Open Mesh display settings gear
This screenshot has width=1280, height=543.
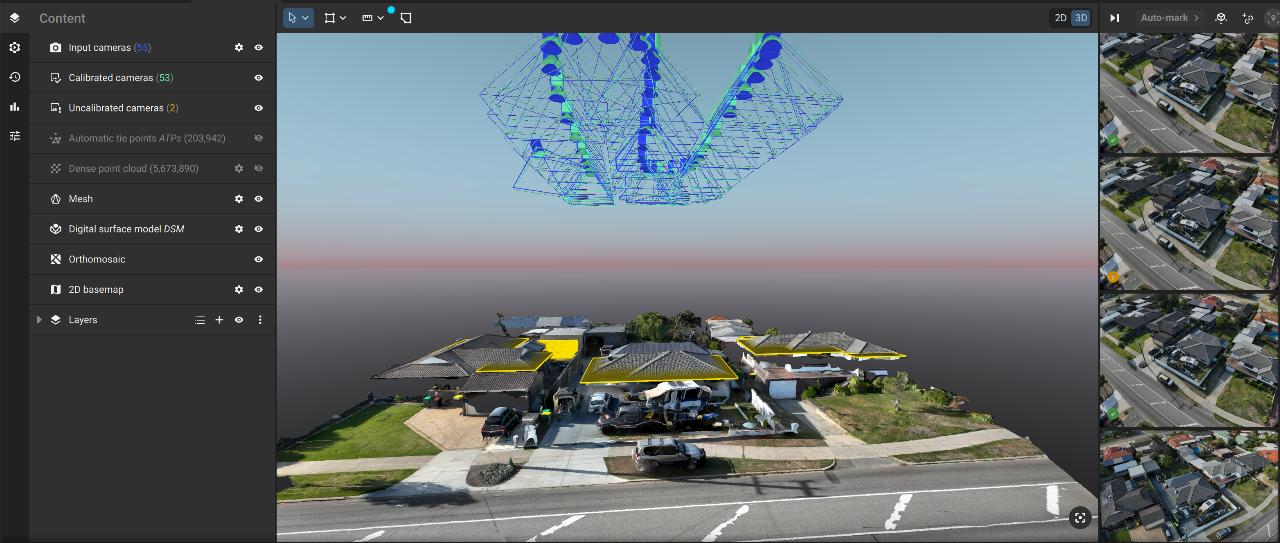coord(239,199)
